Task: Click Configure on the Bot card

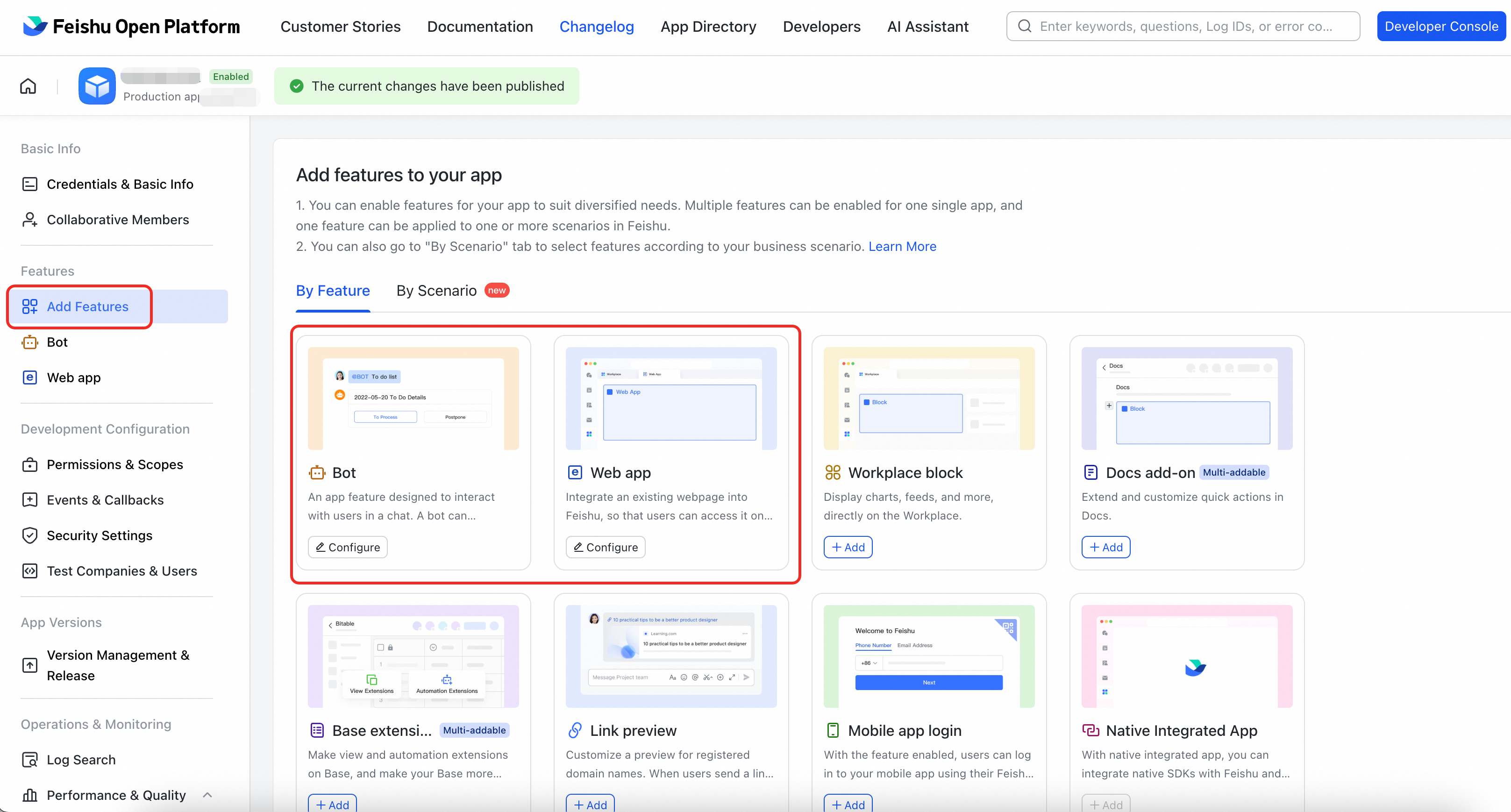Action: pyautogui.click(x=348, y=547)
